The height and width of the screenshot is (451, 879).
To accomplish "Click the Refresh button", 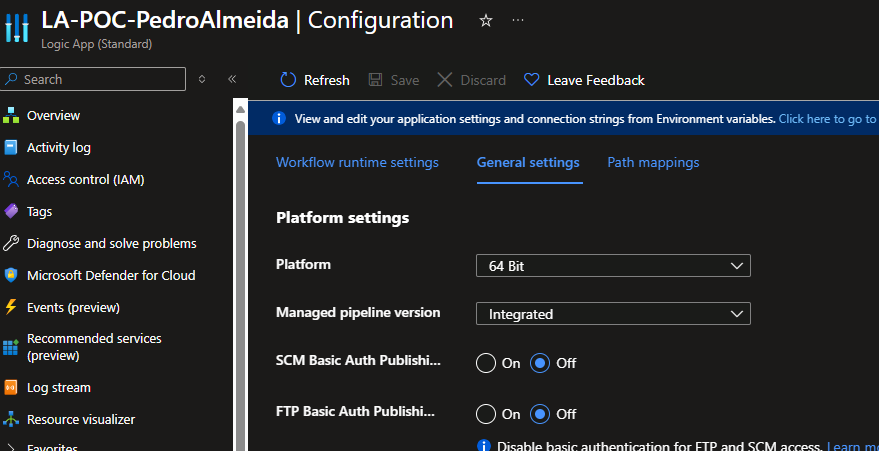I will tap(314, 80).
